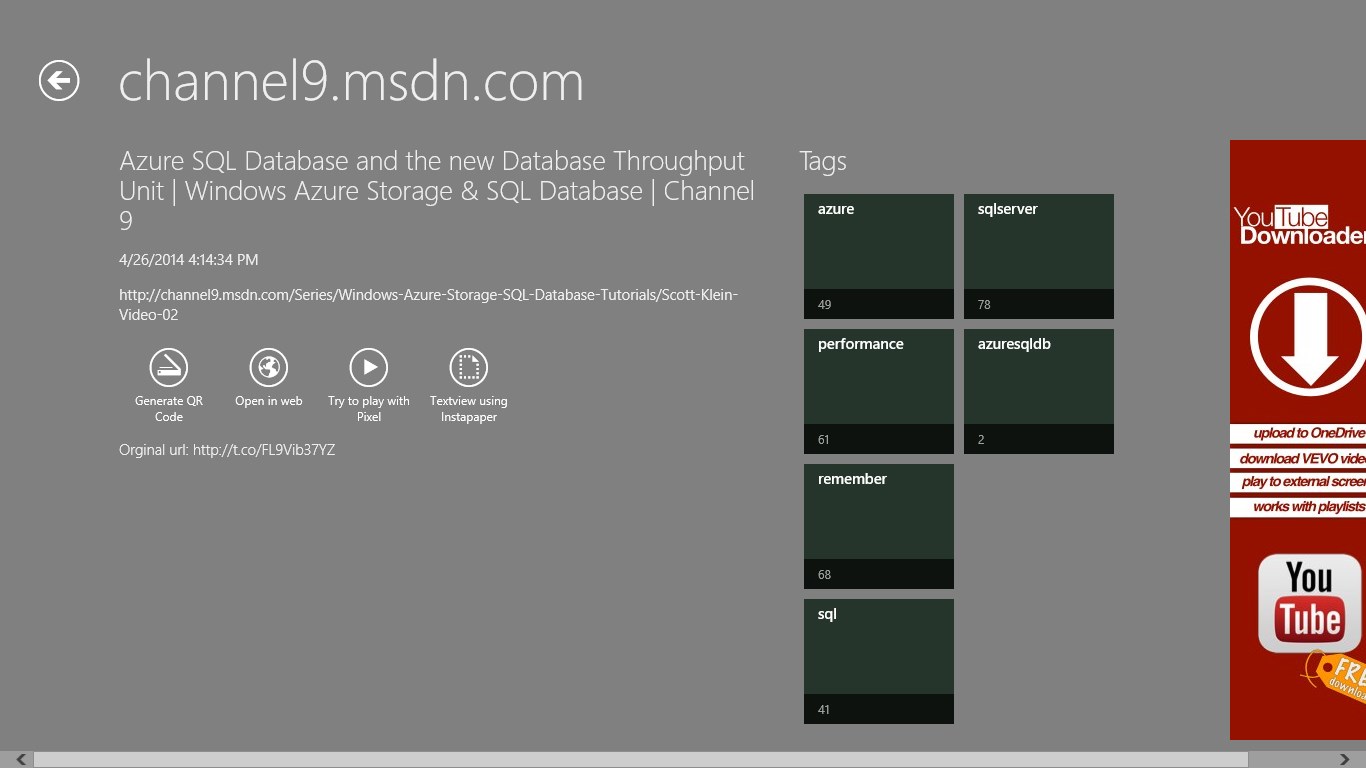The image size is (1366, 768).
Task: Open in web globe icon
Action: [x=269, y=367]
